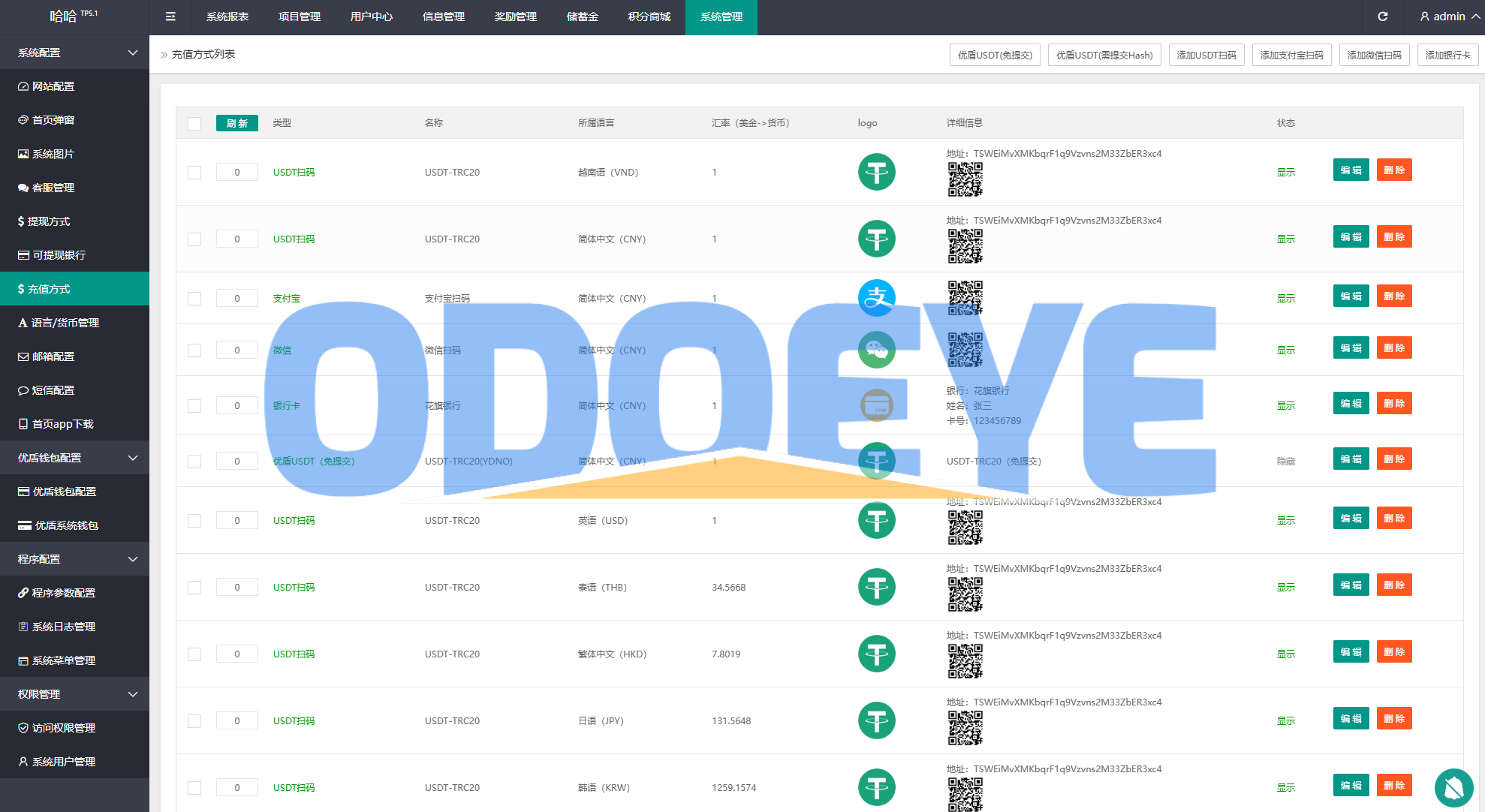The width and height of the screenshot is (1485, 812).
Task: Tick the select-all checkbox in table header
Action: 194,124
